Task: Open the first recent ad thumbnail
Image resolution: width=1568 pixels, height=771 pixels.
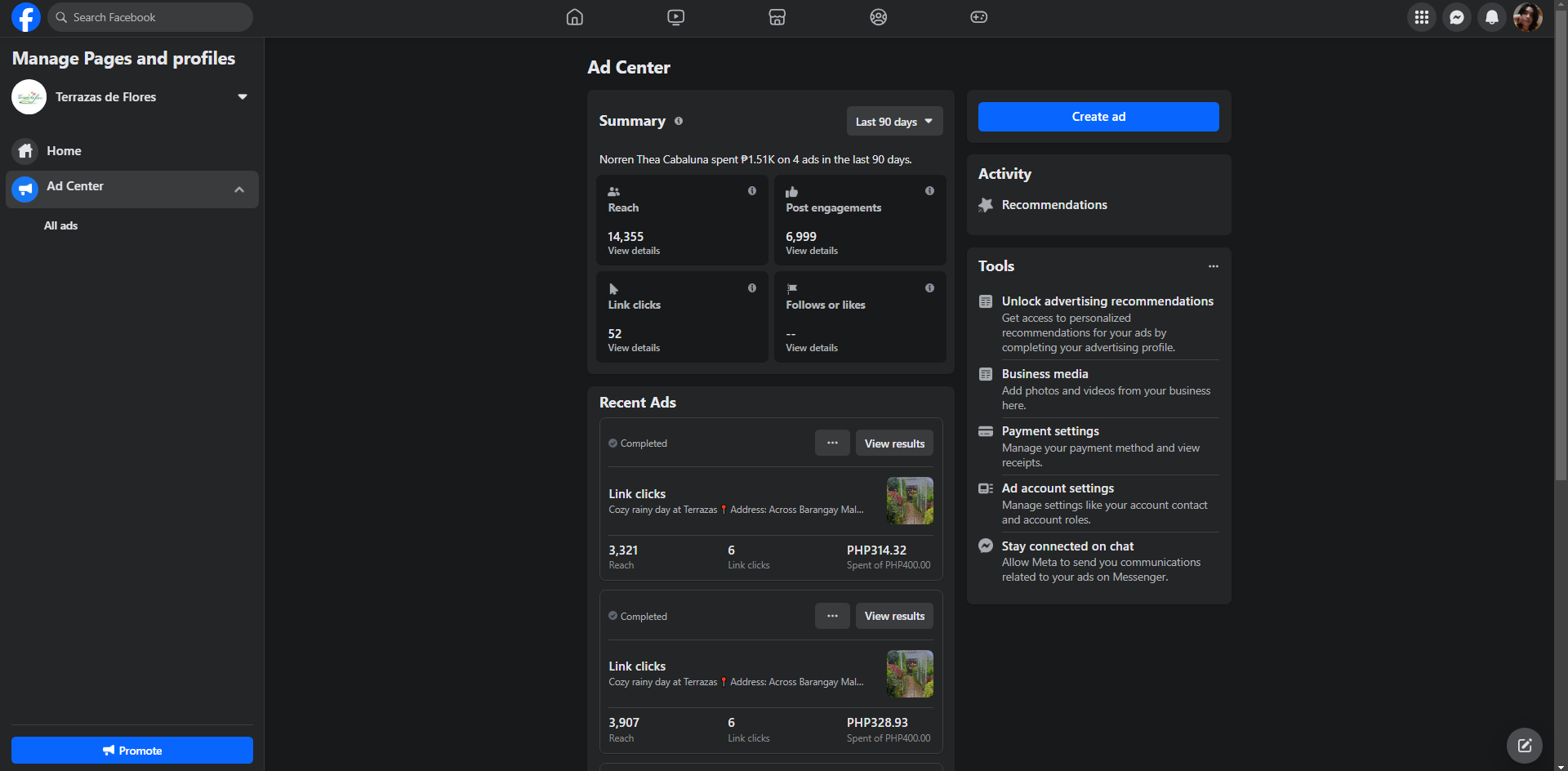Action: point(910,501)
